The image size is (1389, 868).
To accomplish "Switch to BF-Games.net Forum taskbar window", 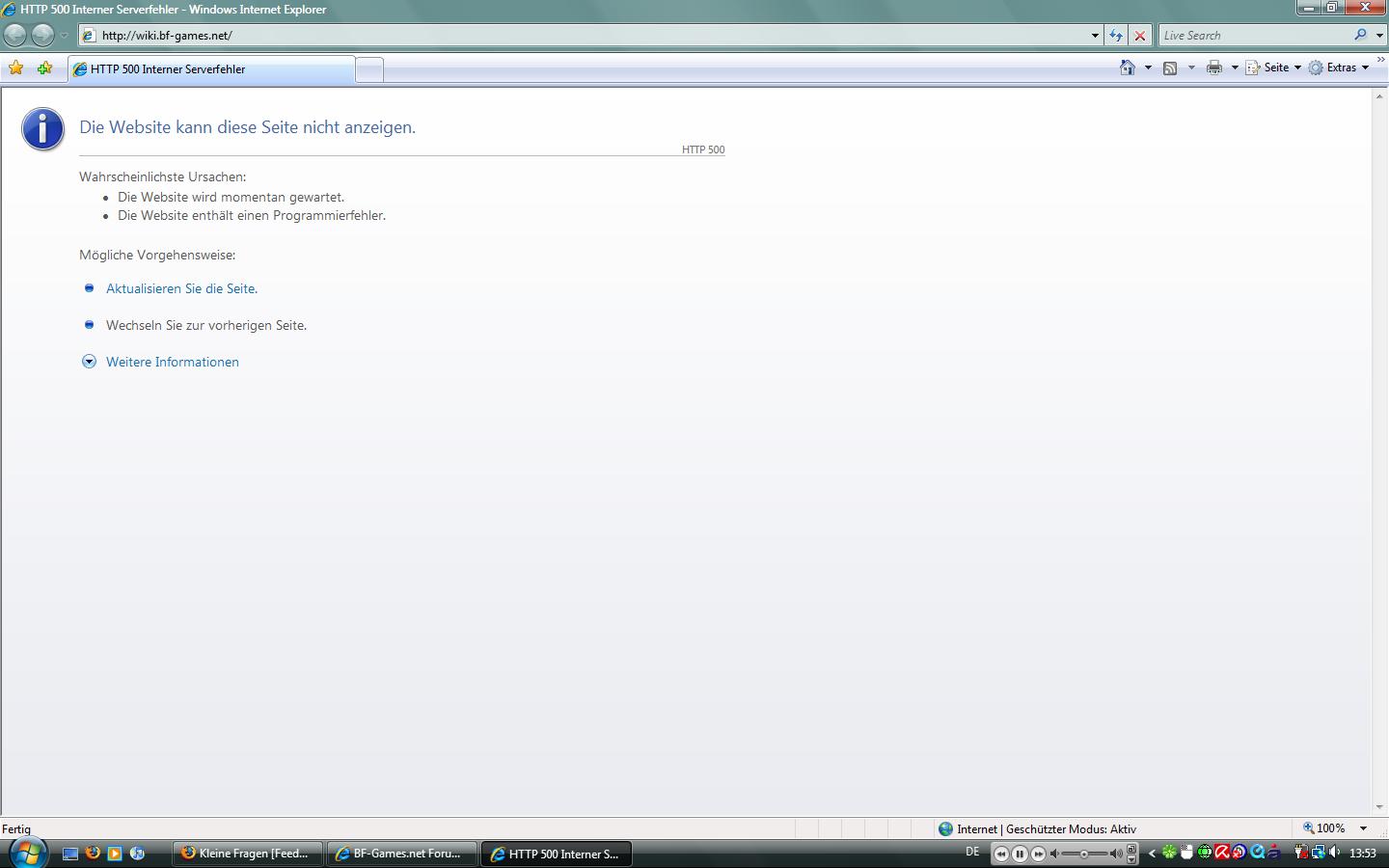I will tap(403, 854).
